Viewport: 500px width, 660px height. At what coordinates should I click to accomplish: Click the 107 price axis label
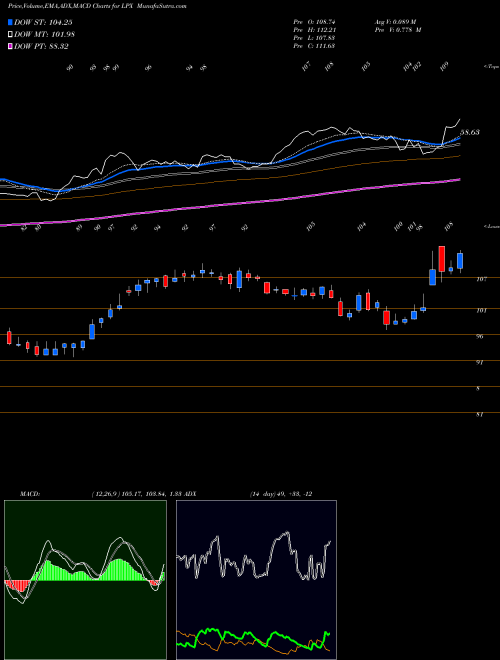click(482, 279)
